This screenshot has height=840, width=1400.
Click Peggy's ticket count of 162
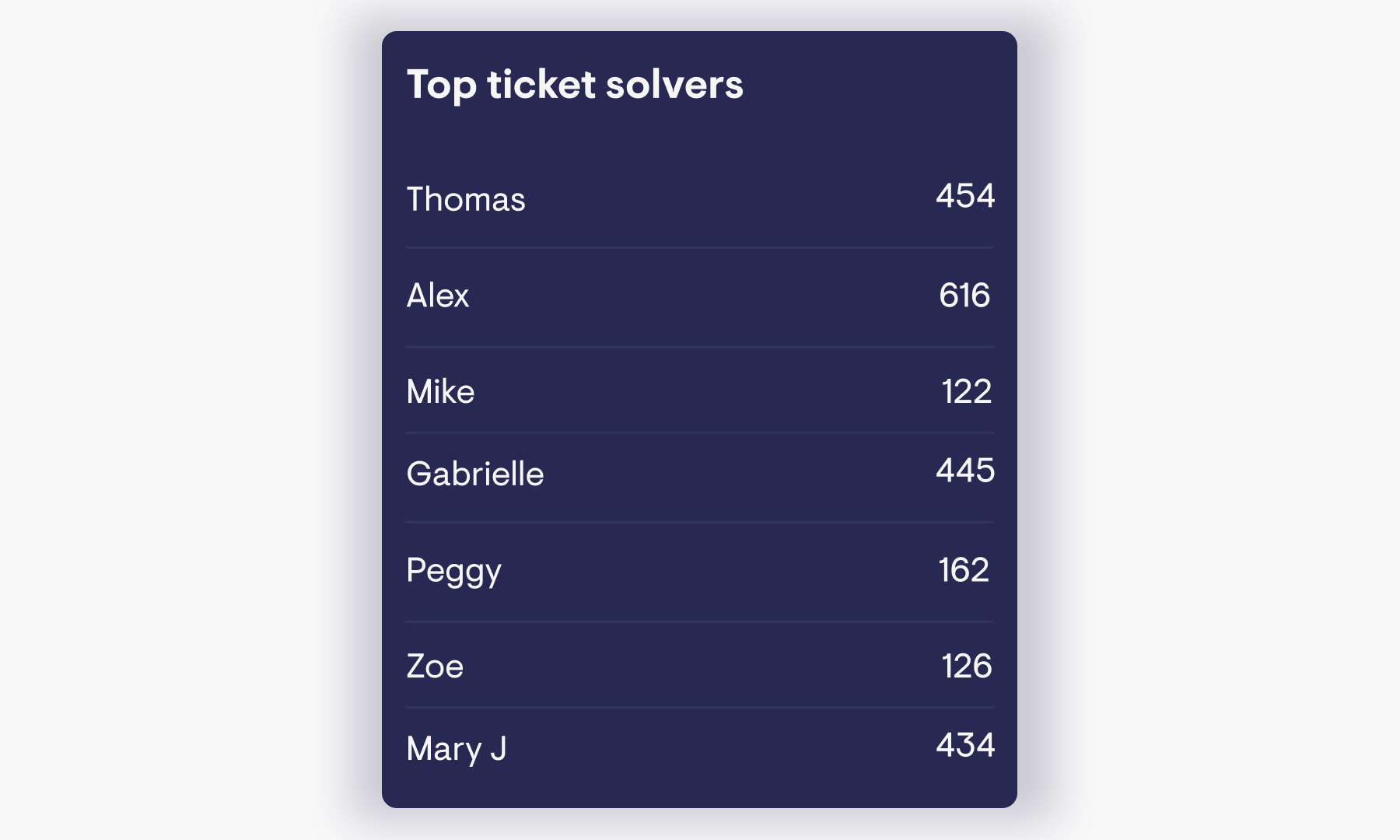(964, 569)
